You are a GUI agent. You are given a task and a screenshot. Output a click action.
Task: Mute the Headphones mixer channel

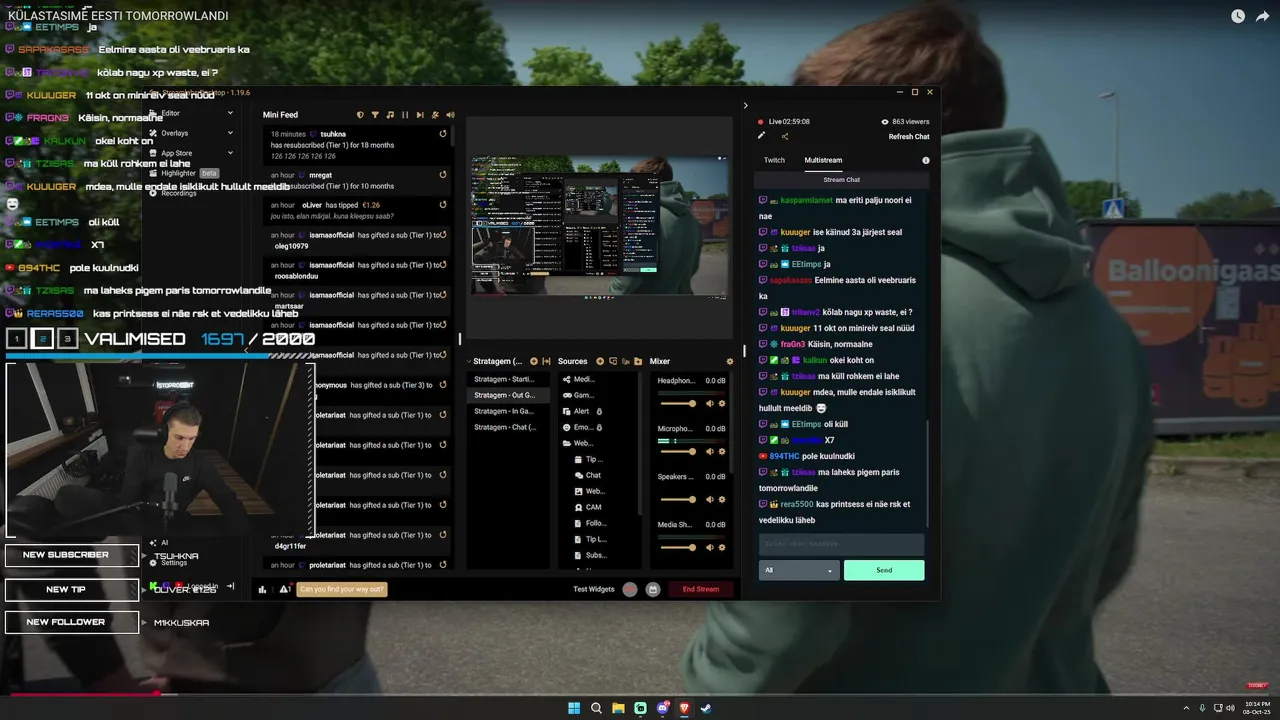click(710, 404)
